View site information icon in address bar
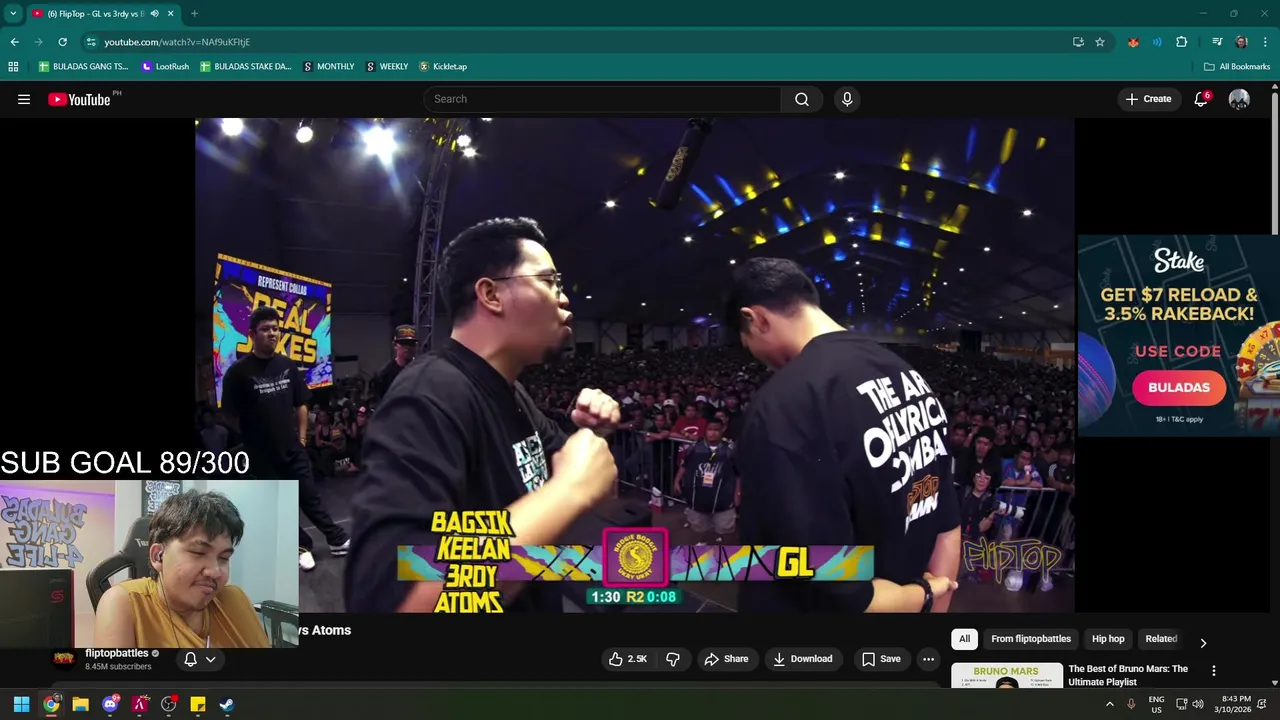This screenshot has width=1280, height=720. point(91,42)
